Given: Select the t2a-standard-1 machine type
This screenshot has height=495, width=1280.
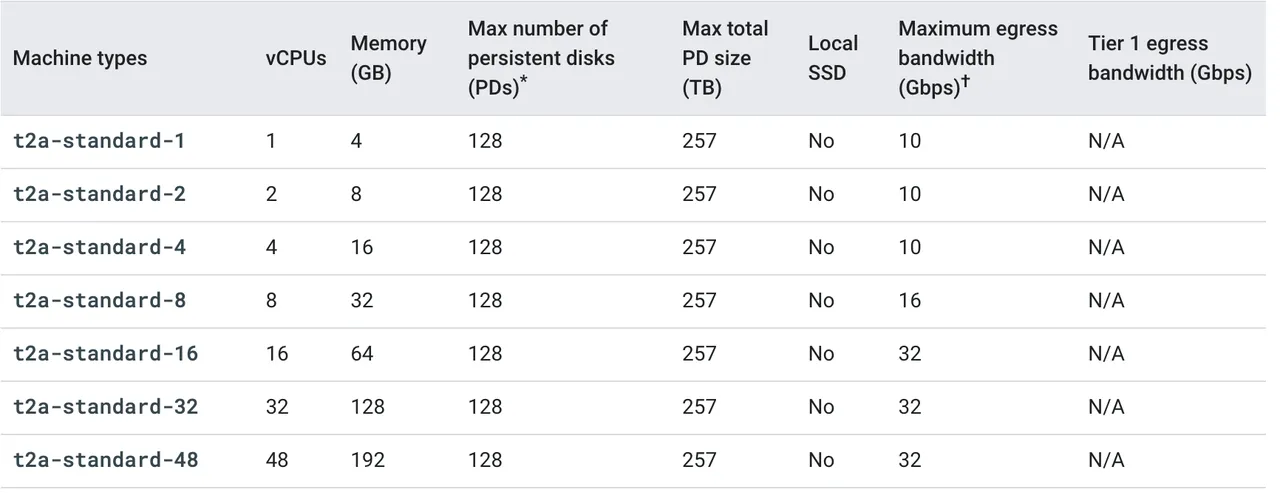Looking at the screenshot, I should (x=99, y=141).
